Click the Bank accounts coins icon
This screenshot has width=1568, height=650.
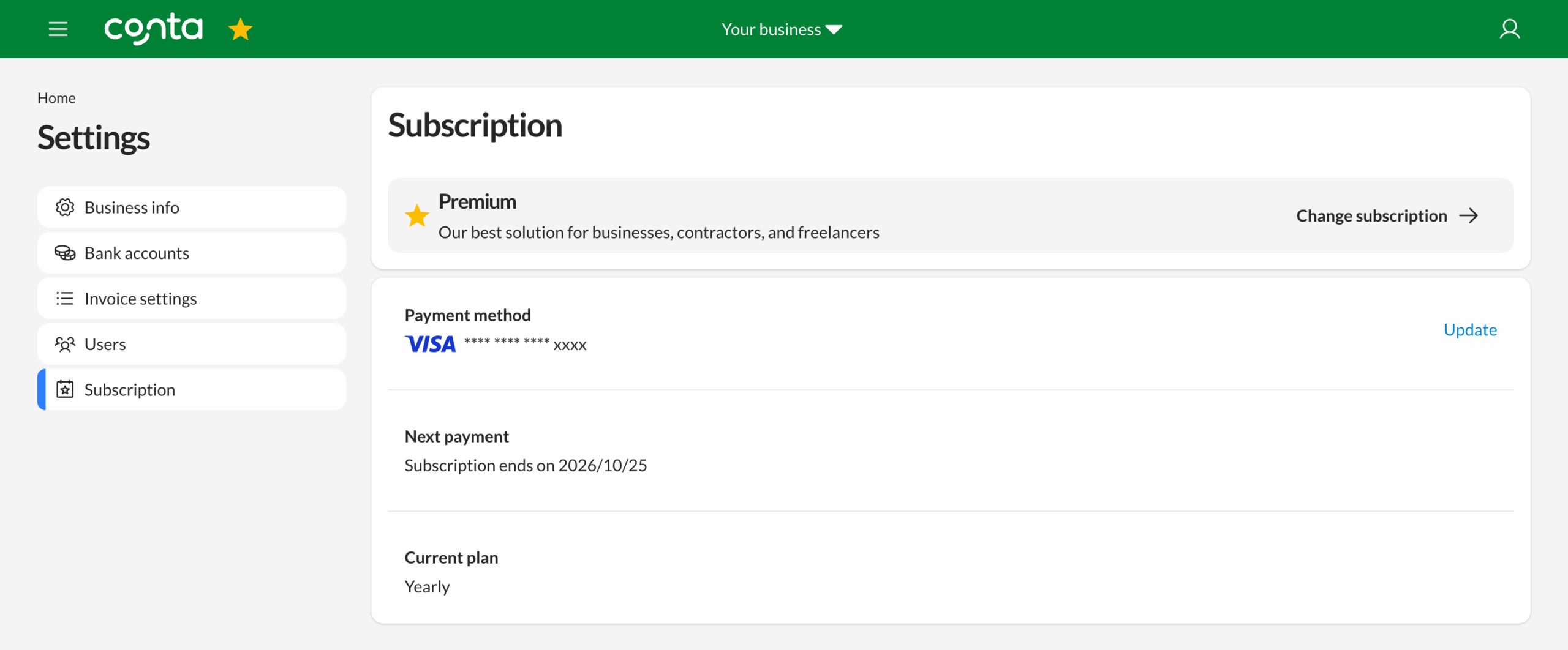[65, 253]
